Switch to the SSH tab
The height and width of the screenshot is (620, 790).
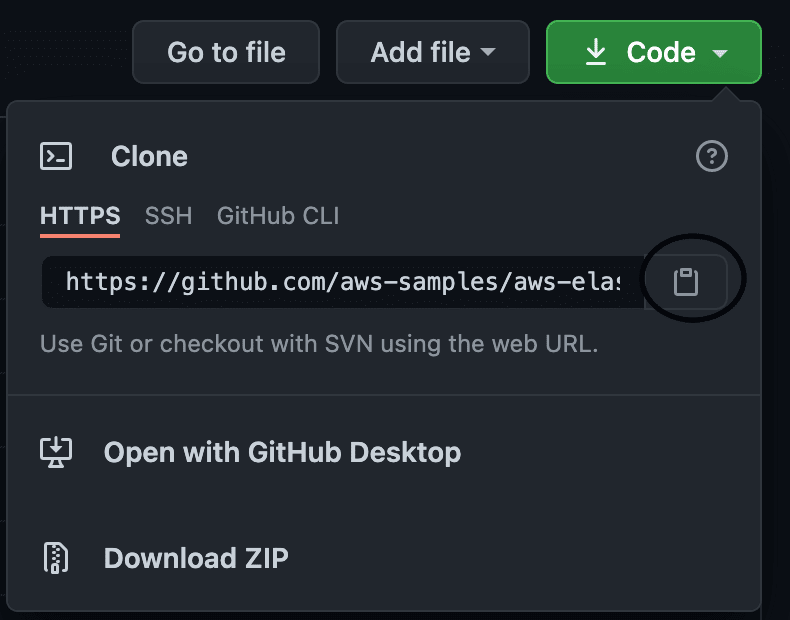click(x=168, y=216)
